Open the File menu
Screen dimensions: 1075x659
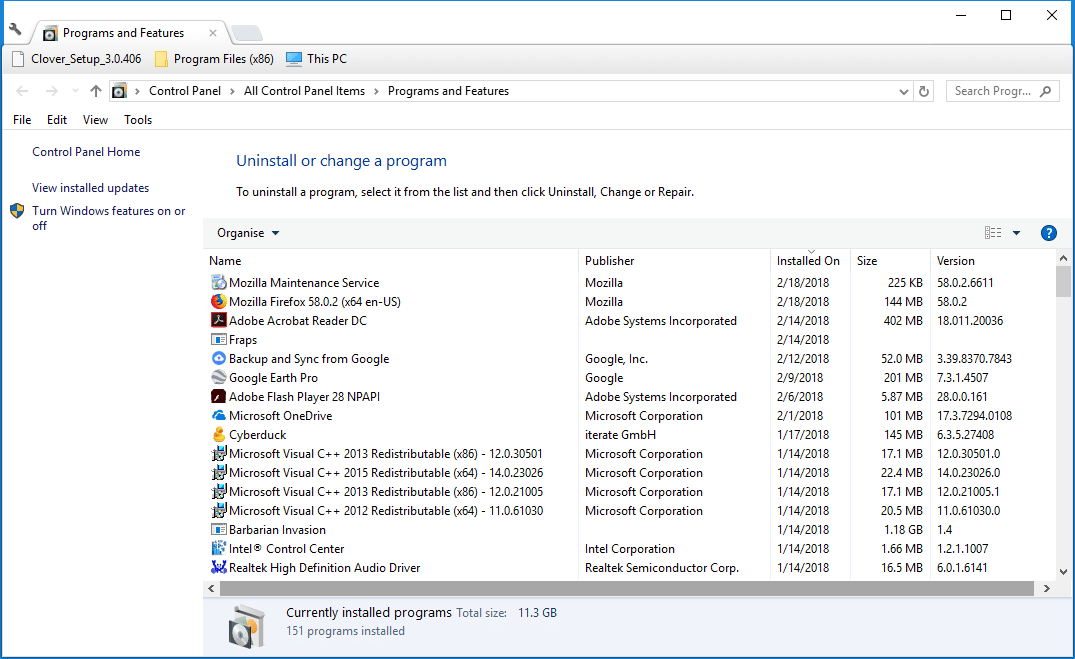pyautogui.click(x=22, y=119)
